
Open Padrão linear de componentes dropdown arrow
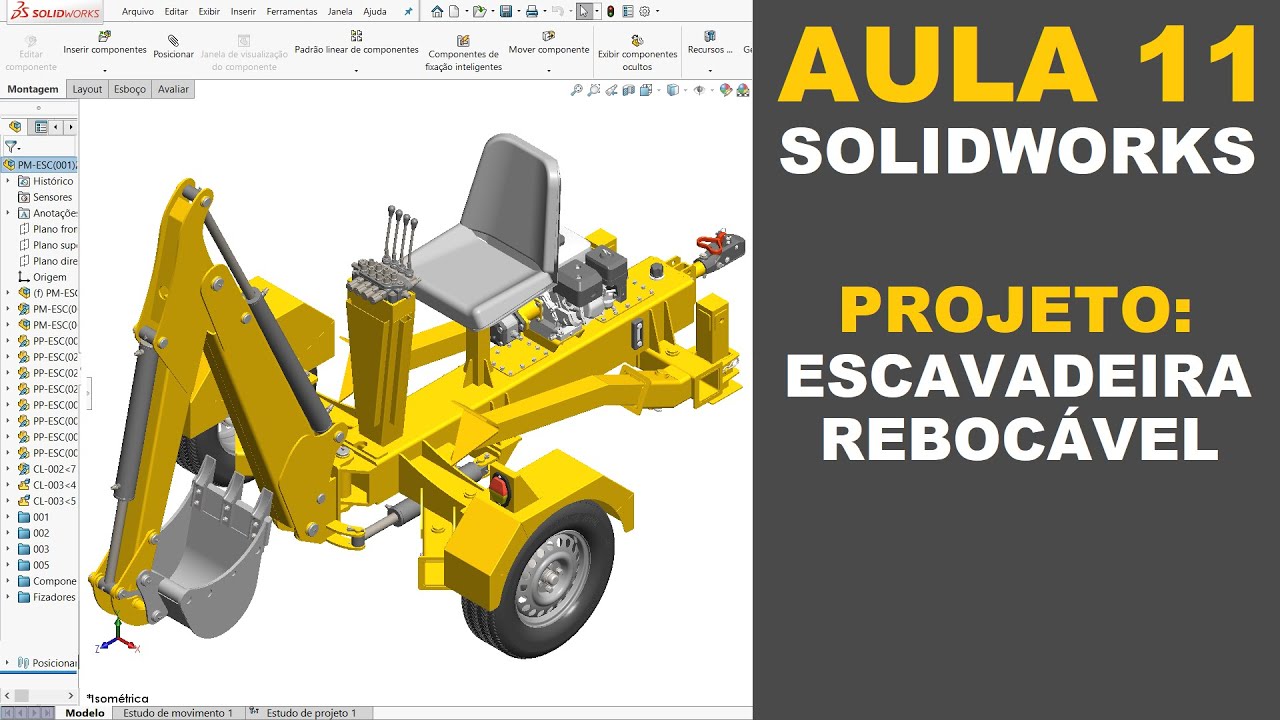pyautogui.click(x=356, y=72)
